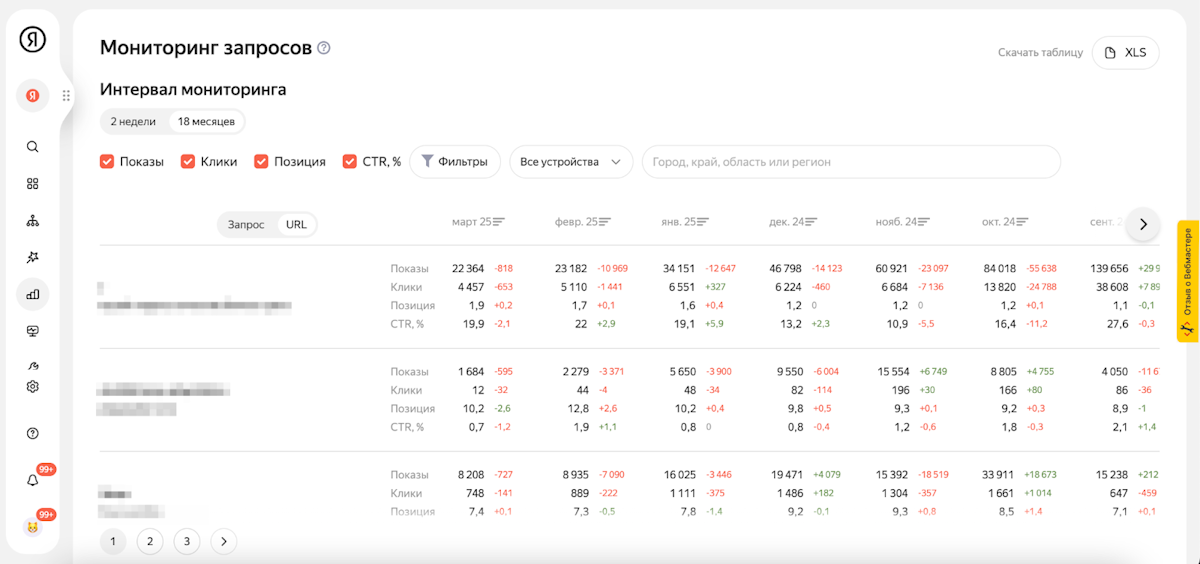Open the sort menu for the март 25 column
This screenshot has height=564, width=1200.
(499, 222)
